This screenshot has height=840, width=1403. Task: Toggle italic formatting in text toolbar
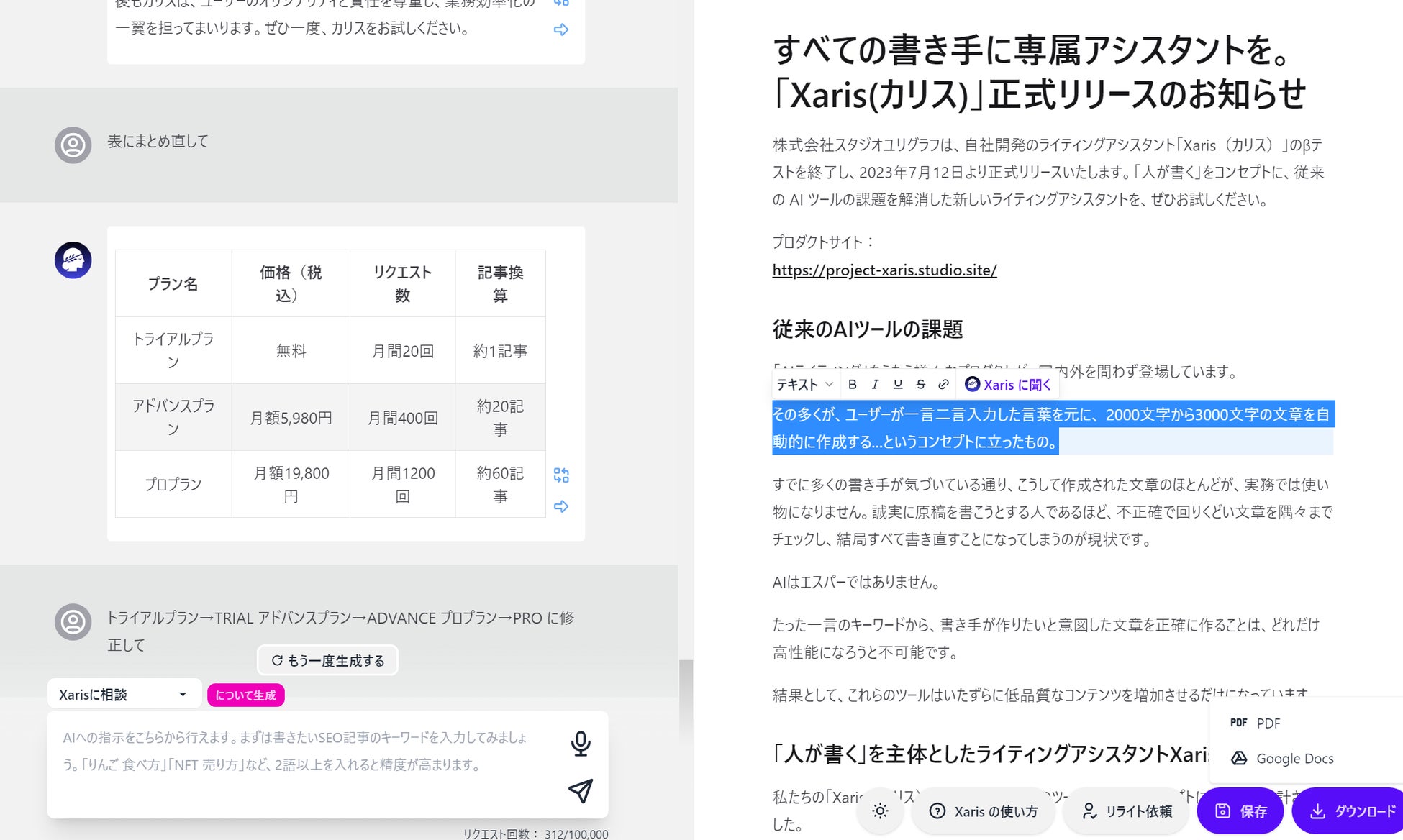click(875, 385)
